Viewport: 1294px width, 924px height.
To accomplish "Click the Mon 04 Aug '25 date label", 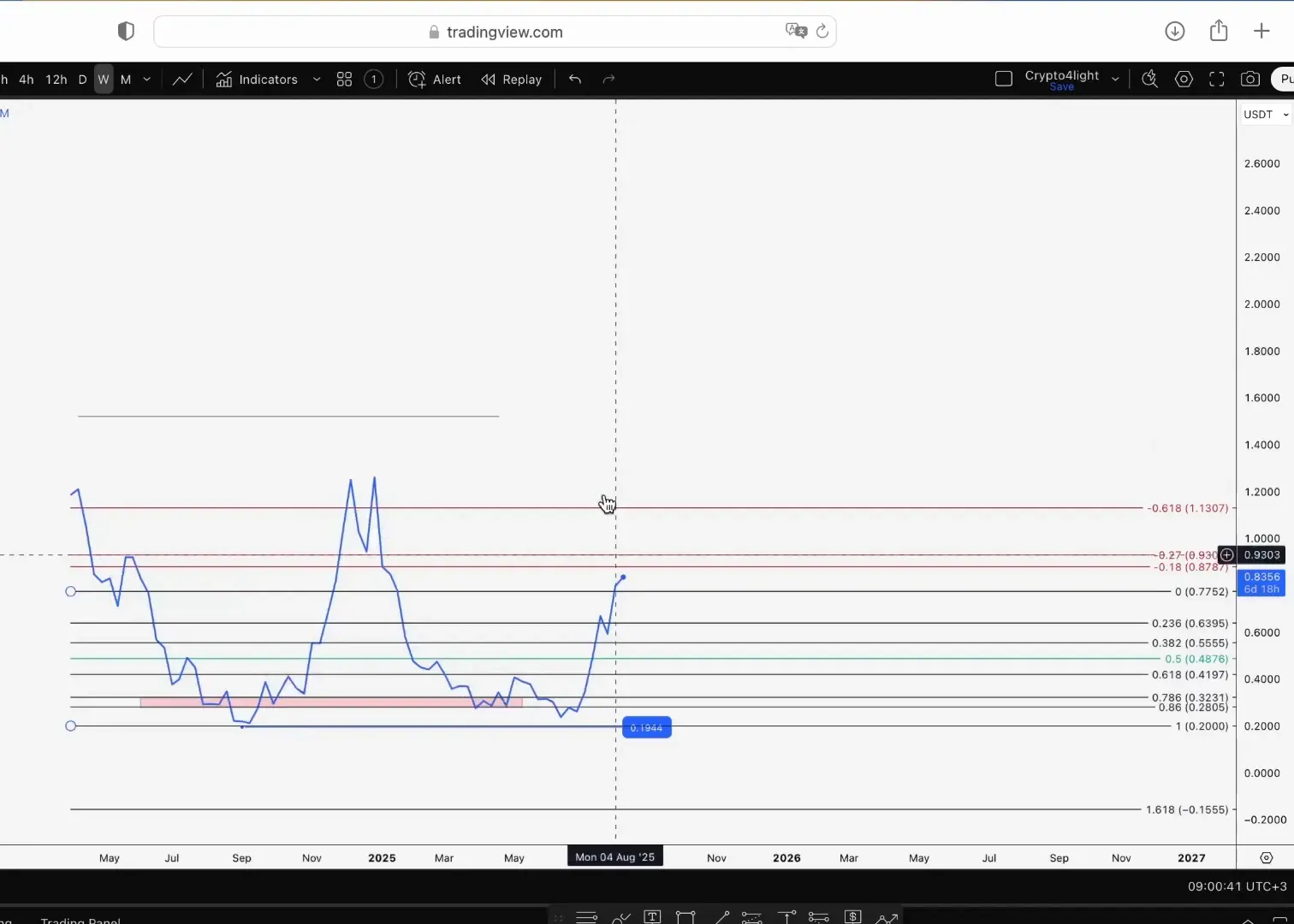I will 615,856.
